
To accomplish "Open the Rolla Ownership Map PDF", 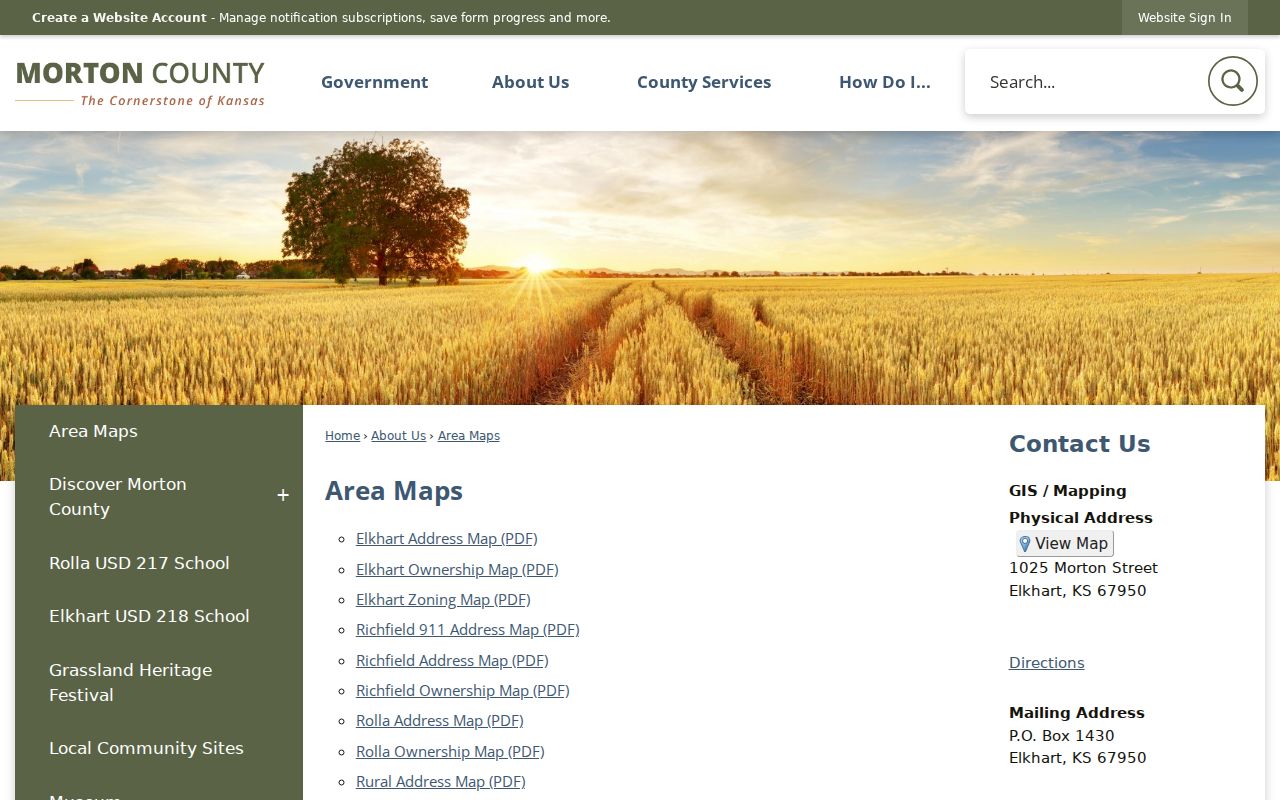I will point(450,752).
